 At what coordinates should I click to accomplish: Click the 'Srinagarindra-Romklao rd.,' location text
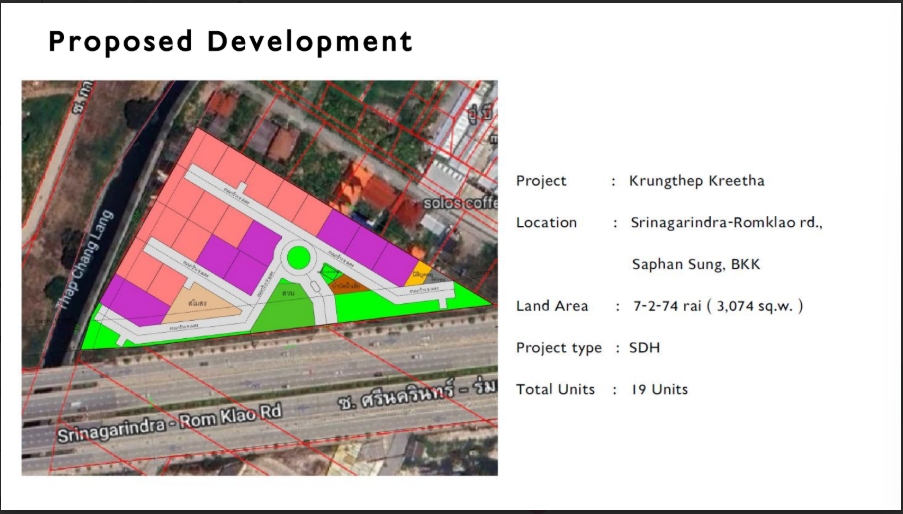pos(725,223)
